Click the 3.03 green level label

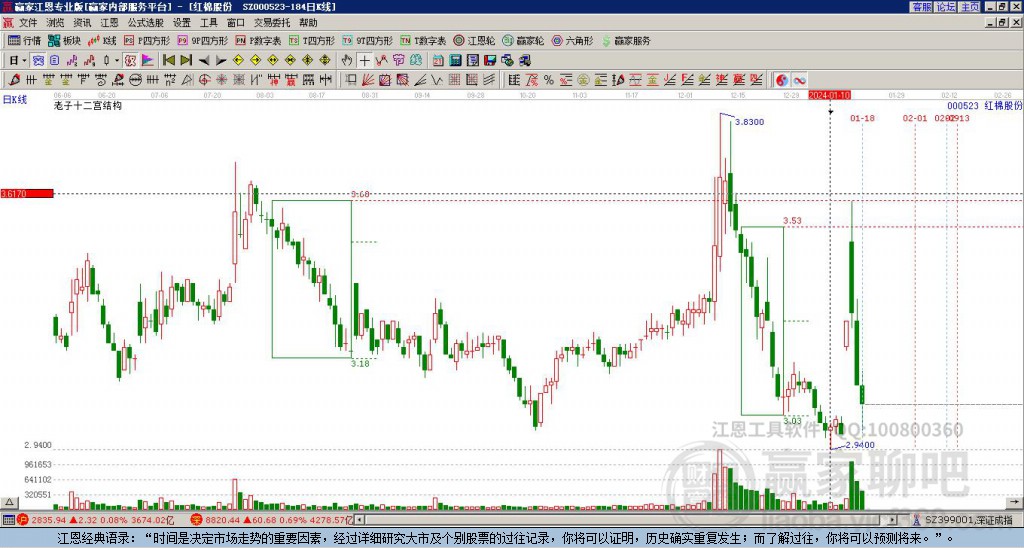[x=792, y=421]
